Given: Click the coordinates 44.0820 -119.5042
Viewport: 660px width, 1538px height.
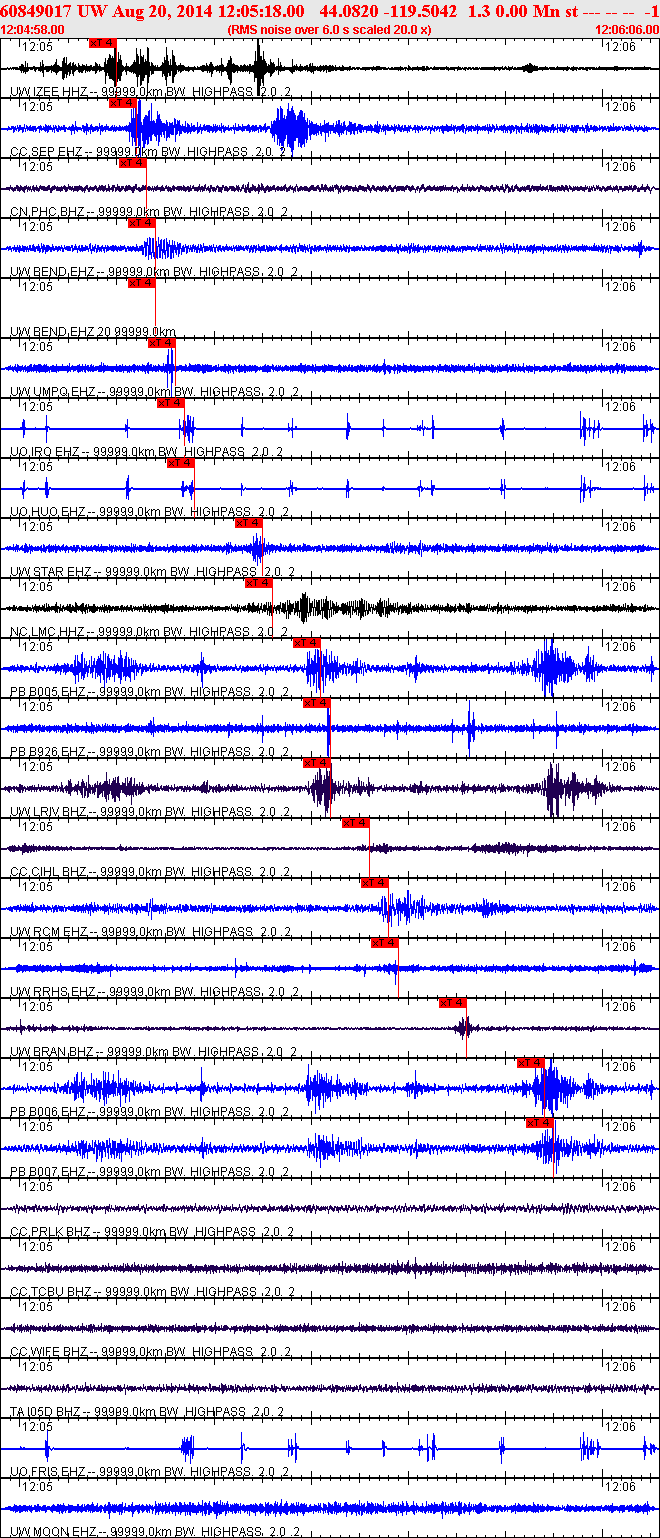Looking at the screenshot, I should tap(388, 11).
